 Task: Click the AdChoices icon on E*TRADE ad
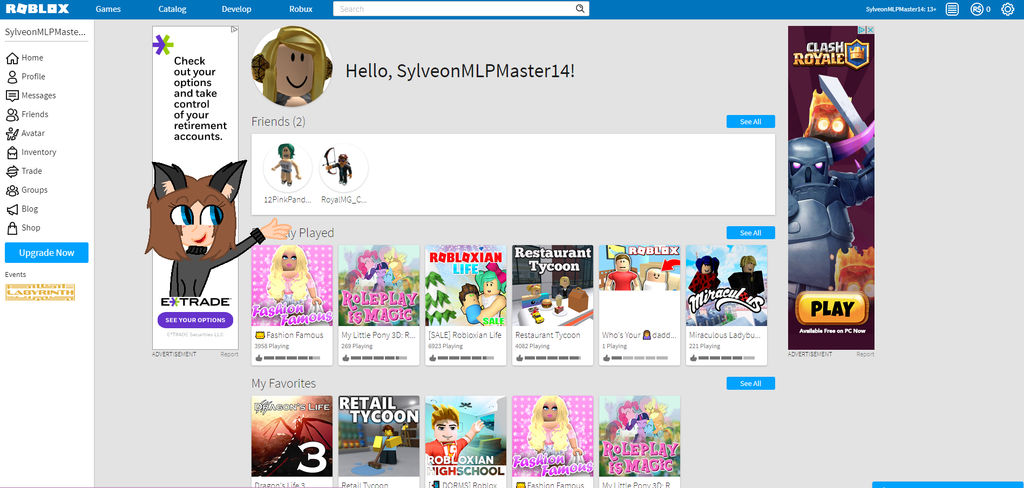point(234,29)
